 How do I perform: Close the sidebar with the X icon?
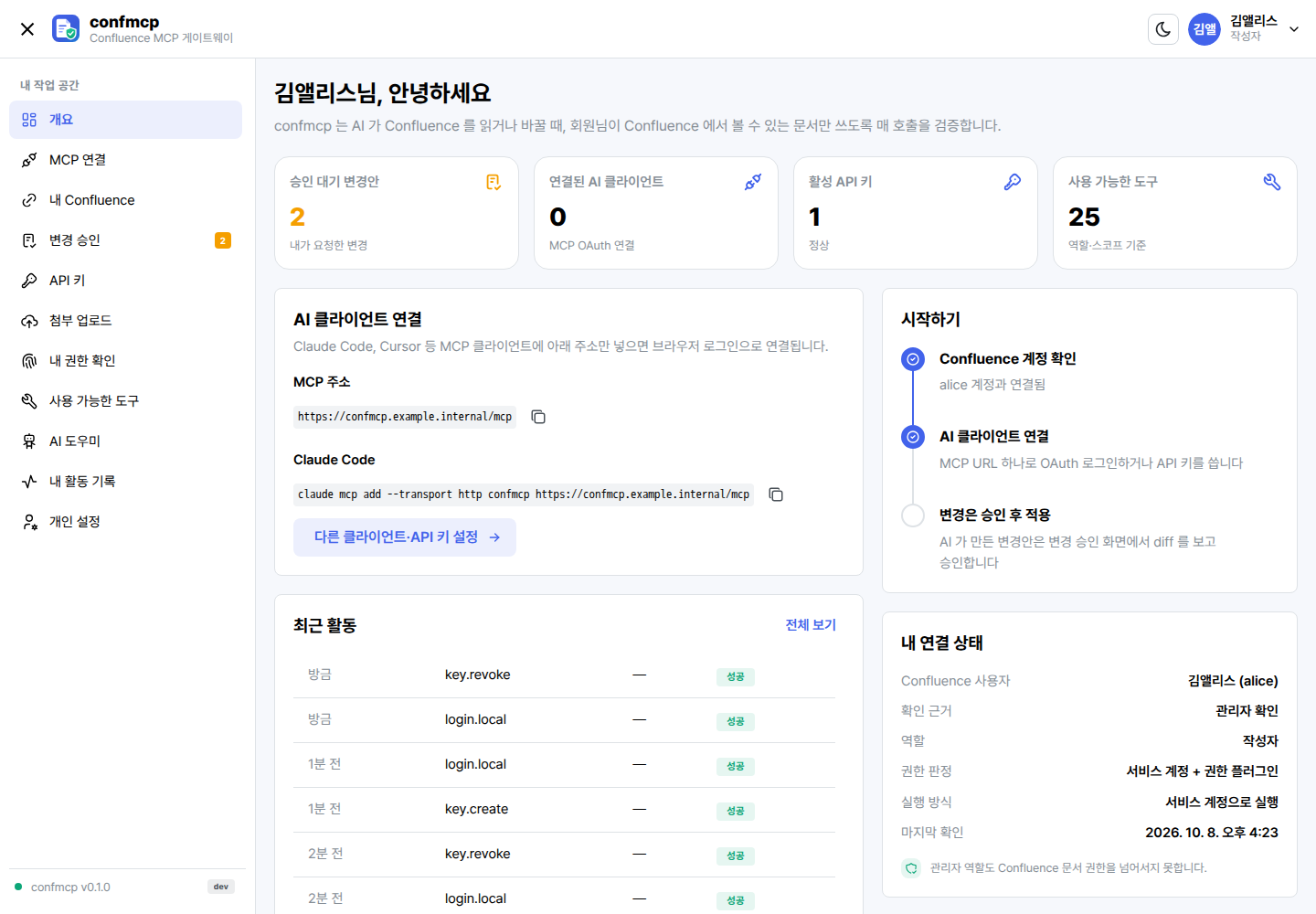tap(27, 29)
